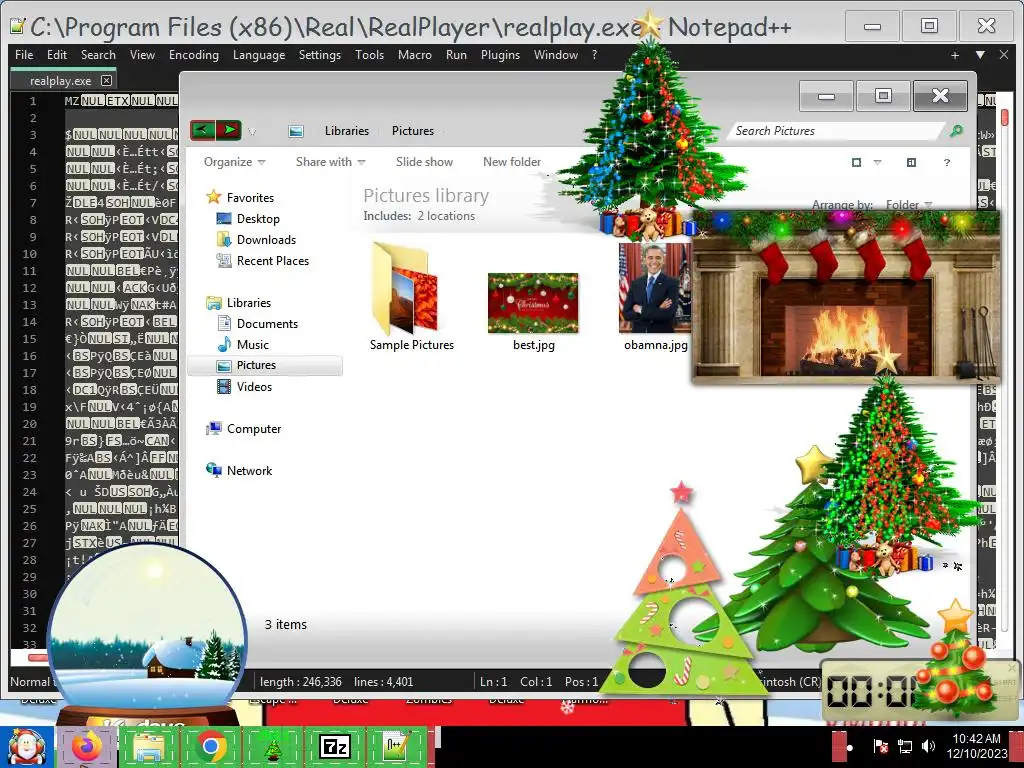The image size is (1024, 768).
Task: Click the Pictures library address icon
Action: [x=296, y=131]
